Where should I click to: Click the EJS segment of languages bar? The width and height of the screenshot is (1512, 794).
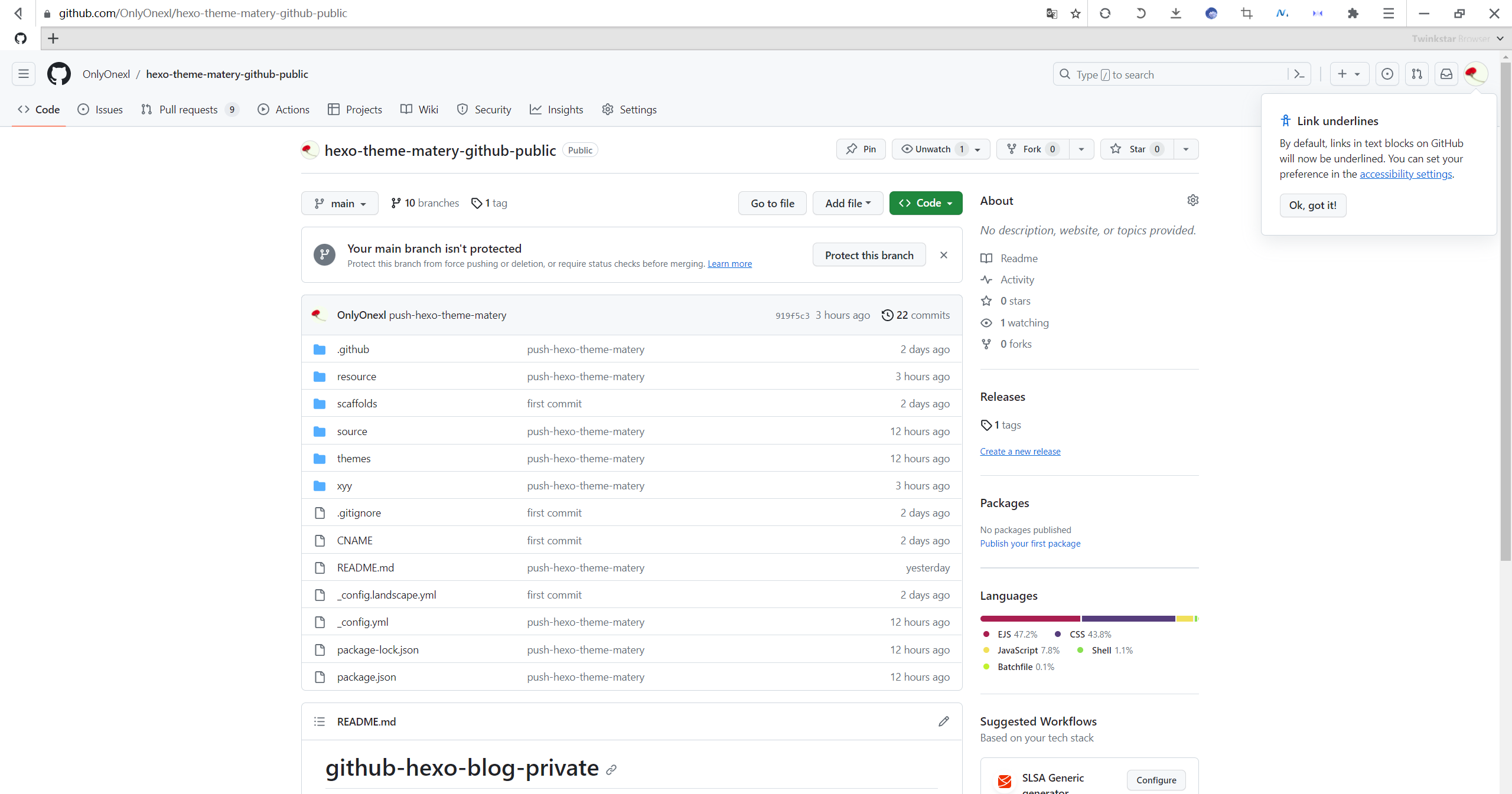(x=1030, y=619)
